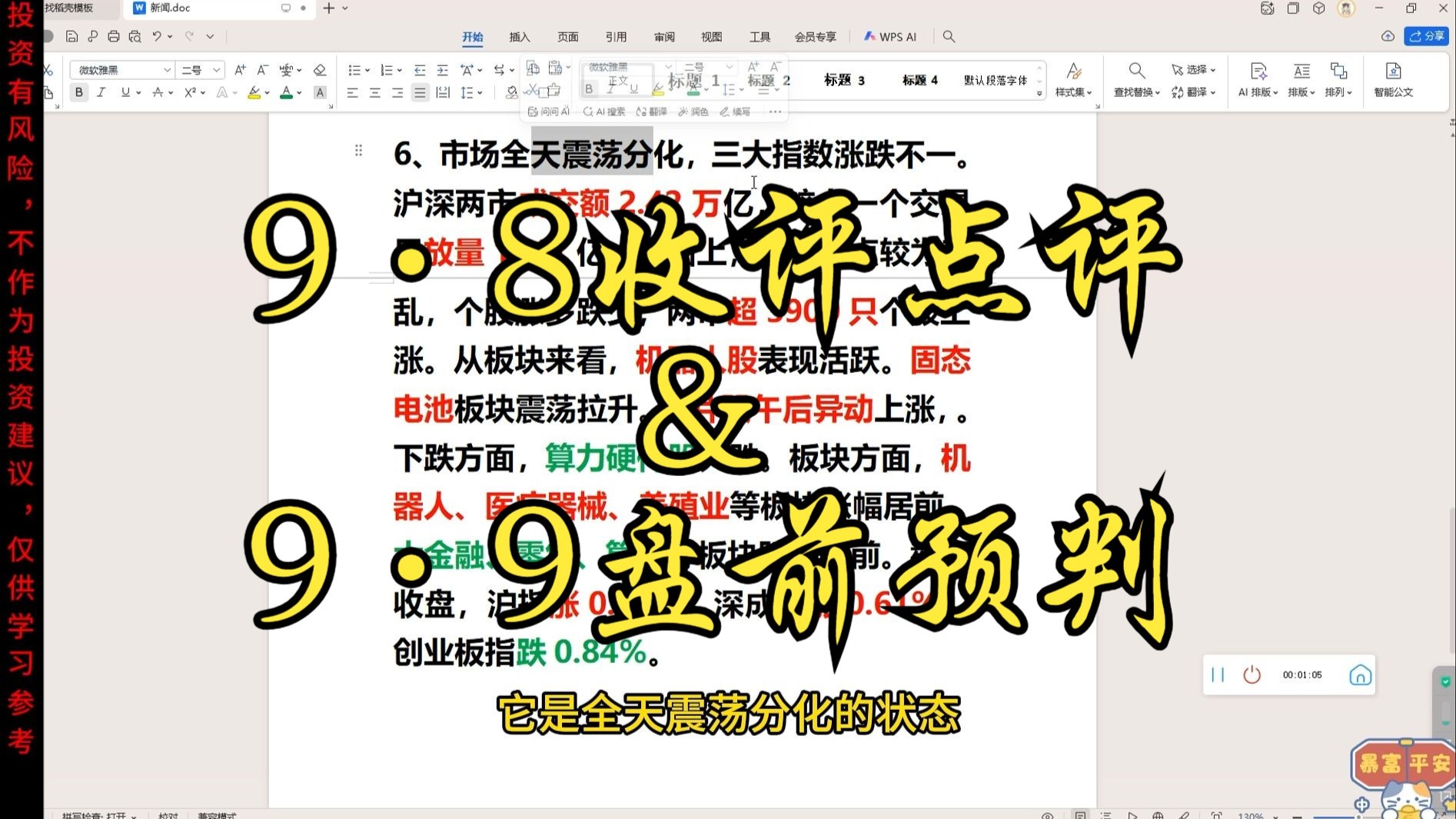Toggle bold formatting
The image size is (1456, 819).
tap(78, 92)
